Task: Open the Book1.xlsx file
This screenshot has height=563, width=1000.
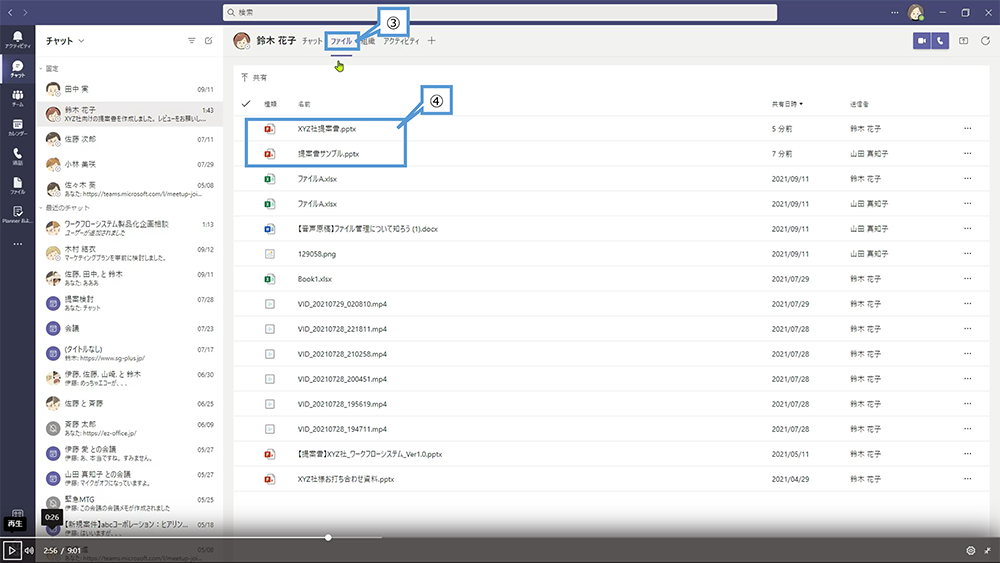Action: 314,279
